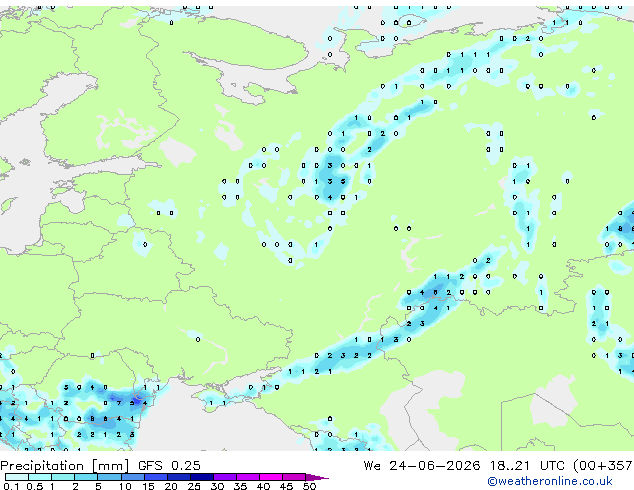Click the 'GFS 0.25' model label
The image size is (634, 490).
click(x=169, y=466)
